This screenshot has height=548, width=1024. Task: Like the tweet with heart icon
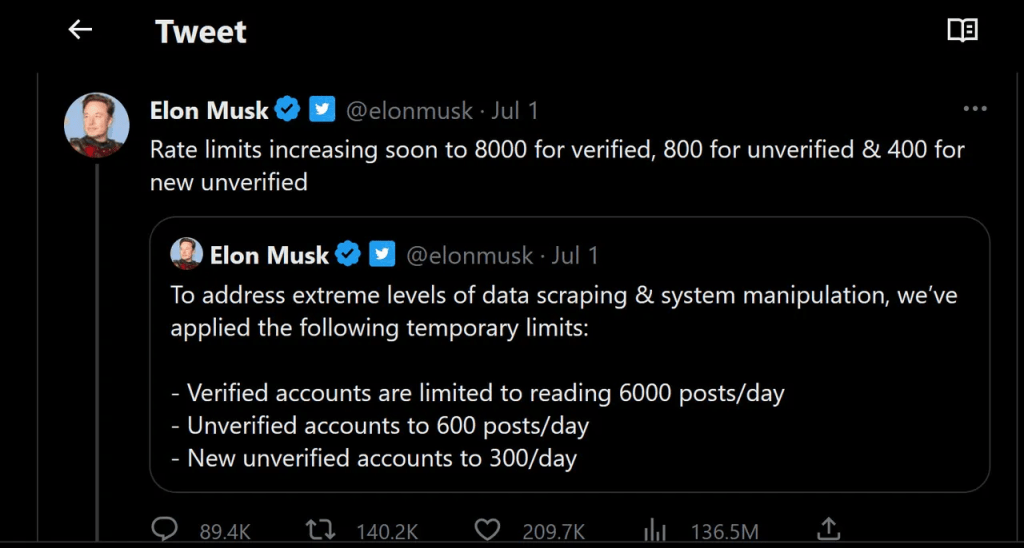click(x=487, y=528)
